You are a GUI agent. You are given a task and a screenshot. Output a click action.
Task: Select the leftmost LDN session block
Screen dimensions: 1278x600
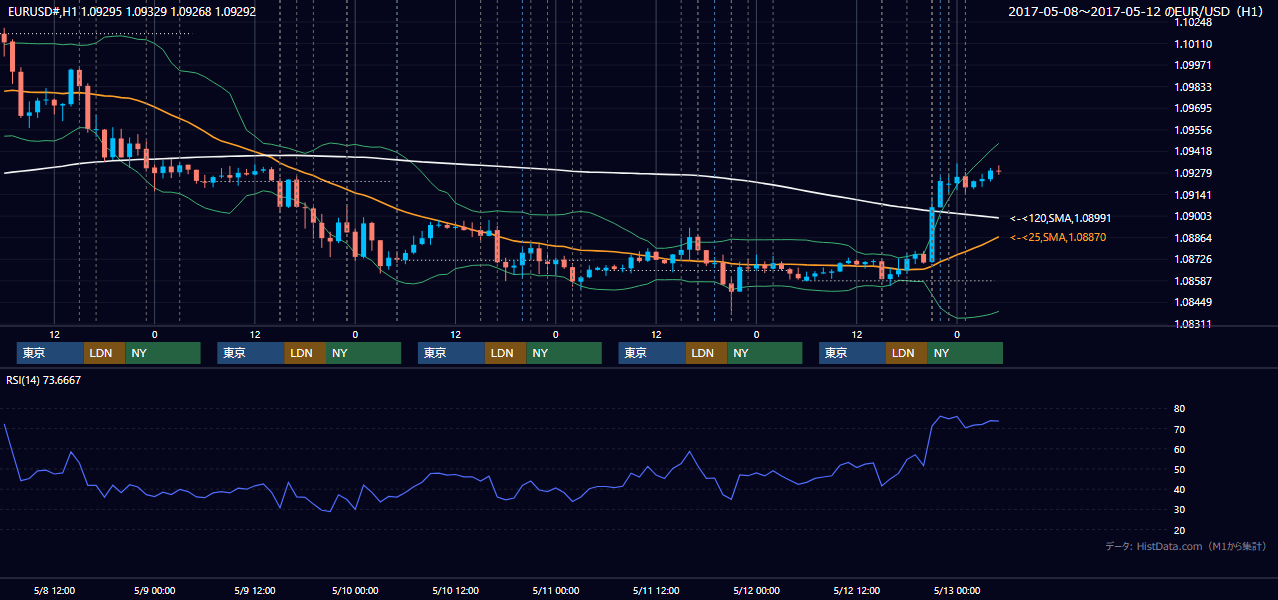pyautogui.click(x=104, y=353)
